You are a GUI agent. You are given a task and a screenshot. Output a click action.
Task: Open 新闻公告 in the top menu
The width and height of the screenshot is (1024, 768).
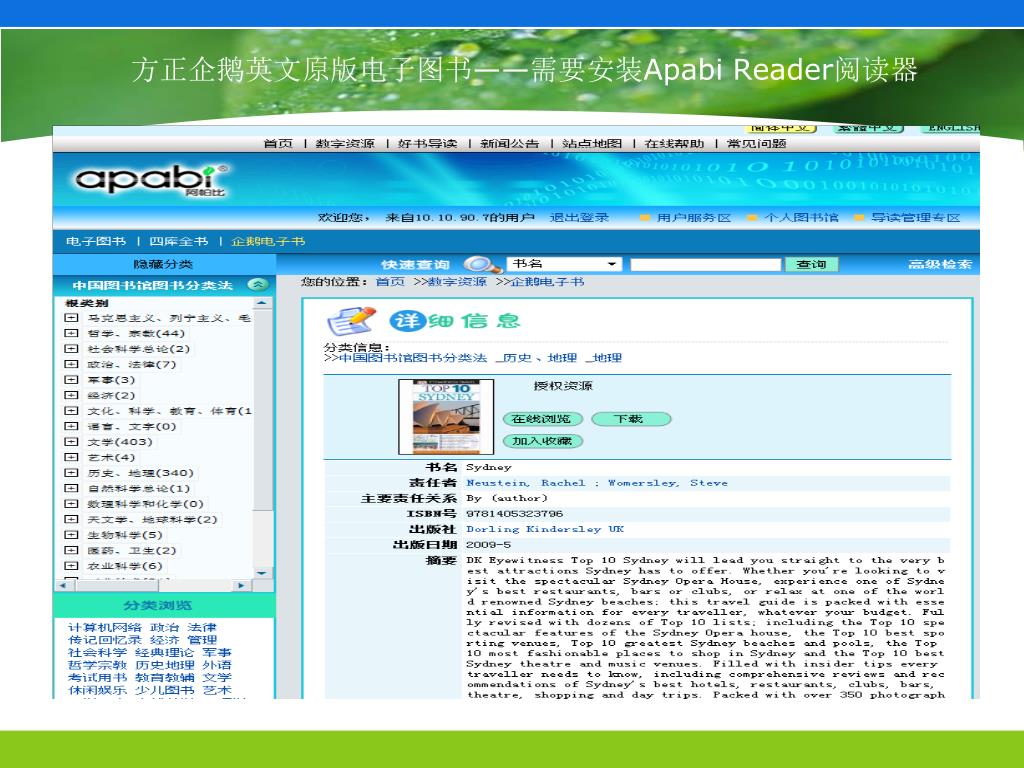509,144
